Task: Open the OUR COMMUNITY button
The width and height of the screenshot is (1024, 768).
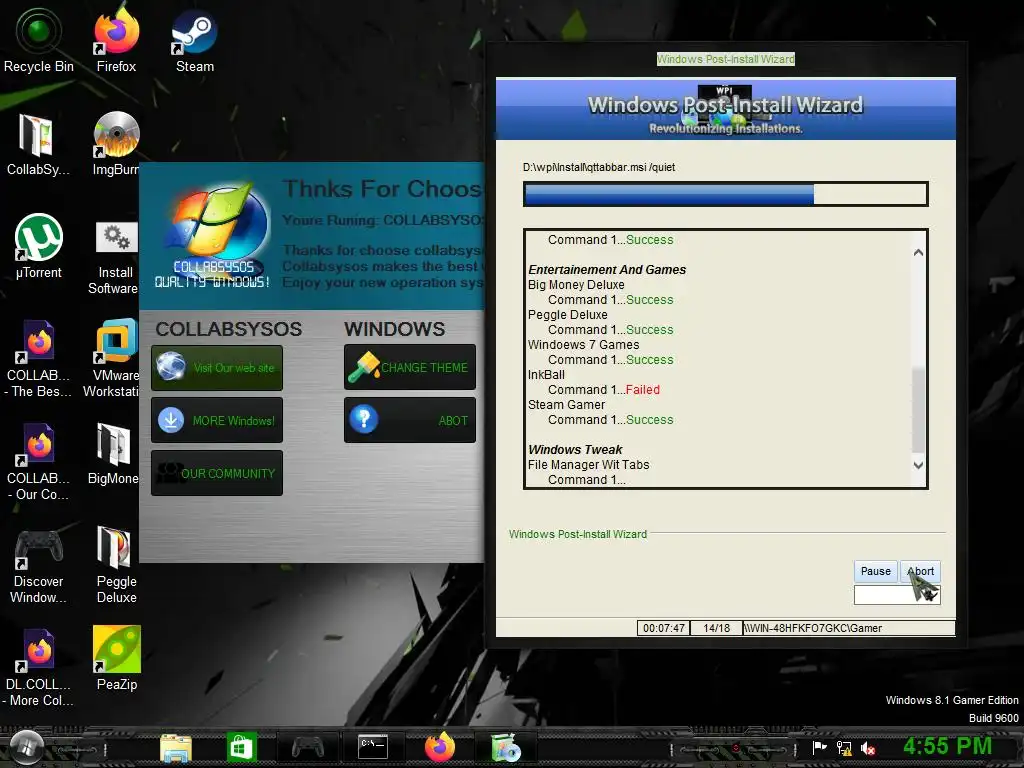Action: 217,473
